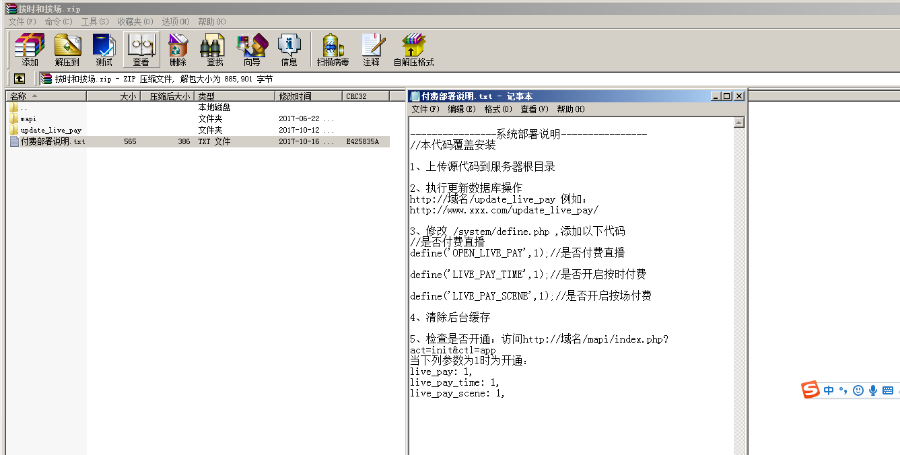
Task: Open Notepad 编辑(E) menu
Action: point(461,109)
